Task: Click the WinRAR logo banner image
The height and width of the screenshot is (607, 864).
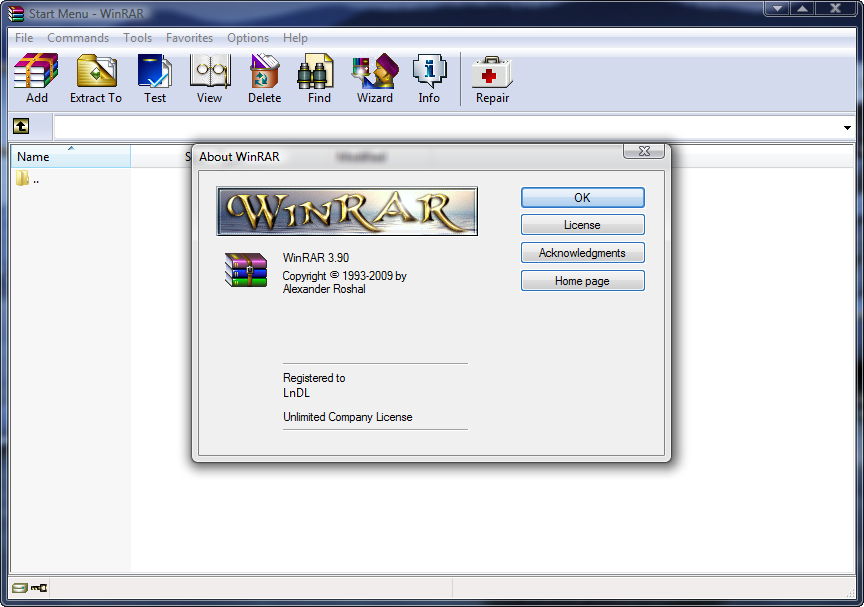Action: coord(347,211)
